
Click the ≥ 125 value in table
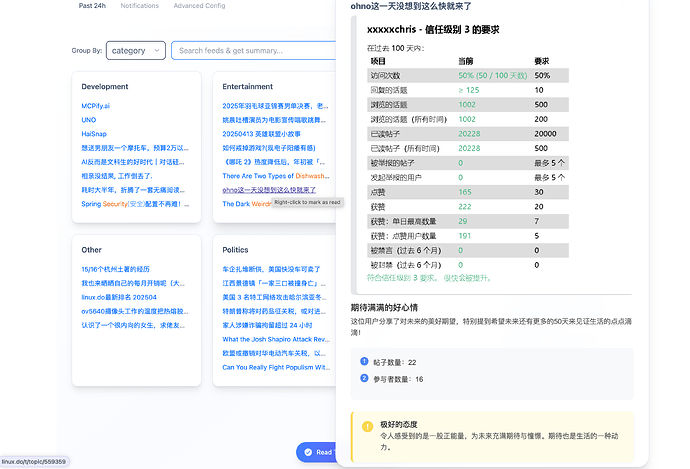[x=469, y=90]
